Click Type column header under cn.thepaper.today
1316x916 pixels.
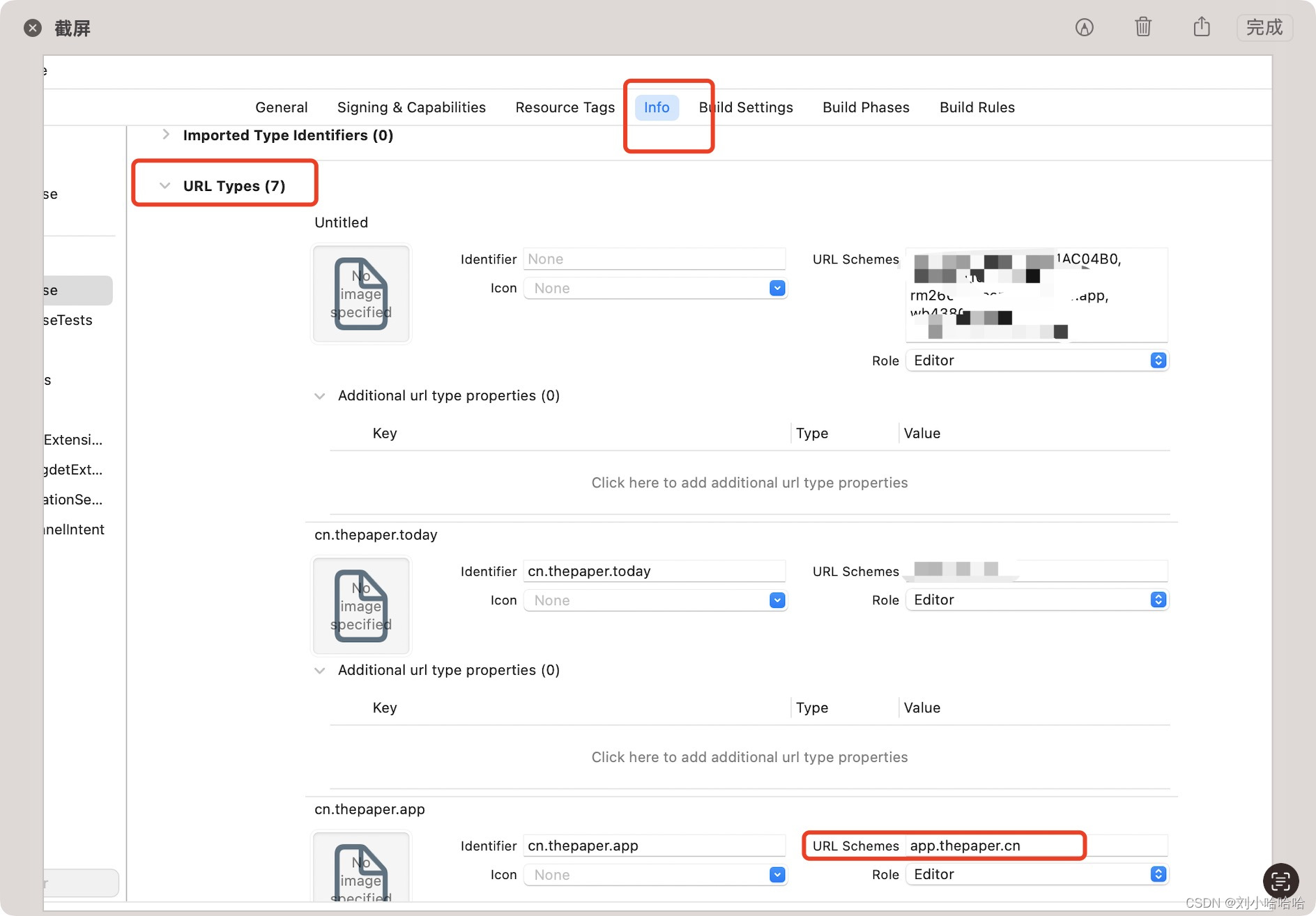[x=812, y=708]
